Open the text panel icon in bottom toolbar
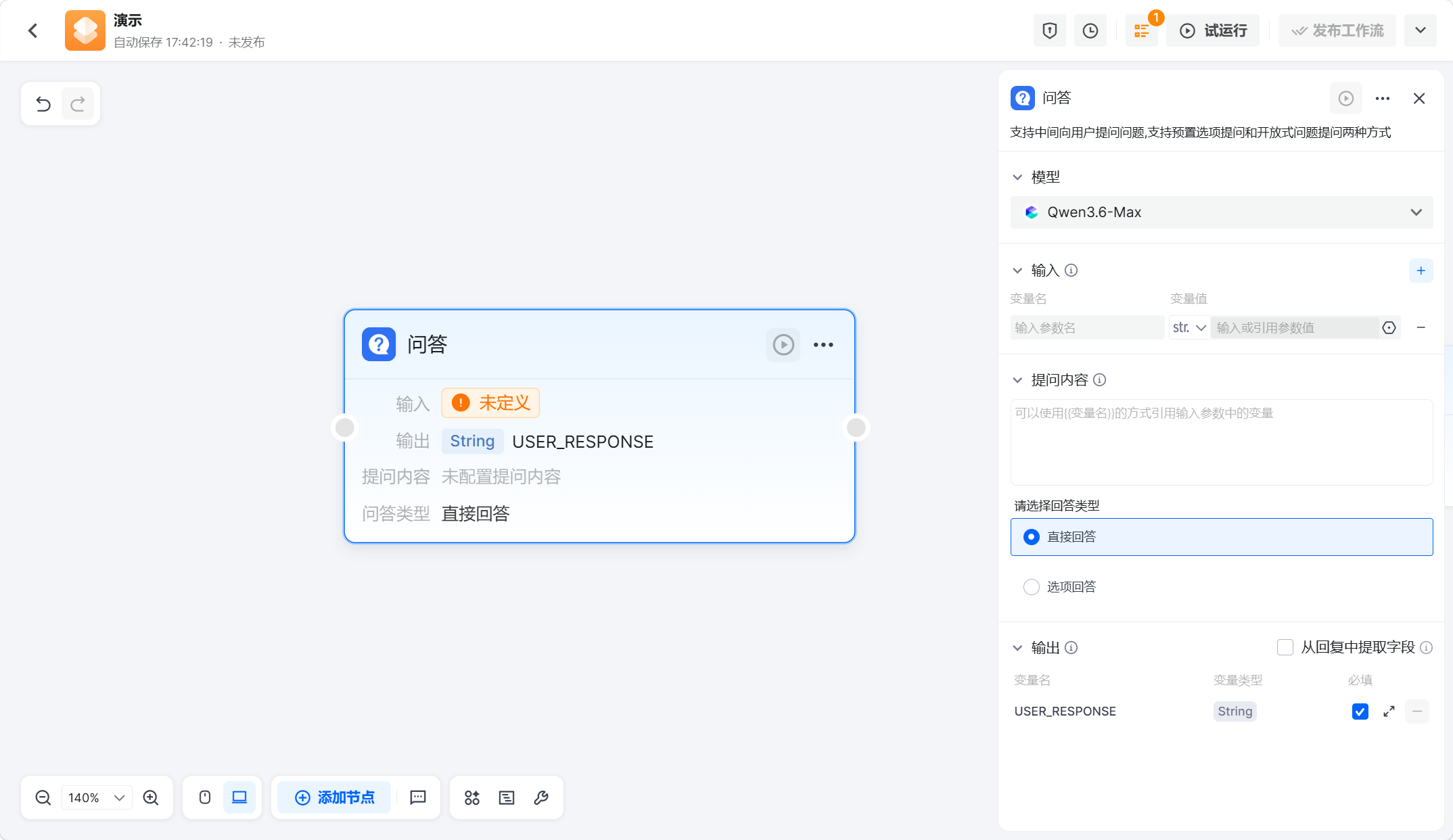 (507, 797)
